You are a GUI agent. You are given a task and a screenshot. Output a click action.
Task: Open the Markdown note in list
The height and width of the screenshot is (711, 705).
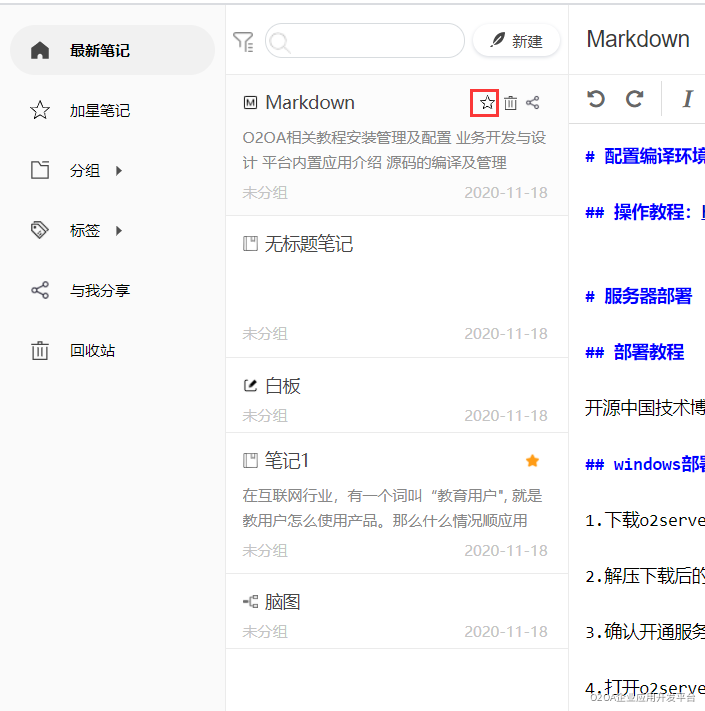(397, 145)
